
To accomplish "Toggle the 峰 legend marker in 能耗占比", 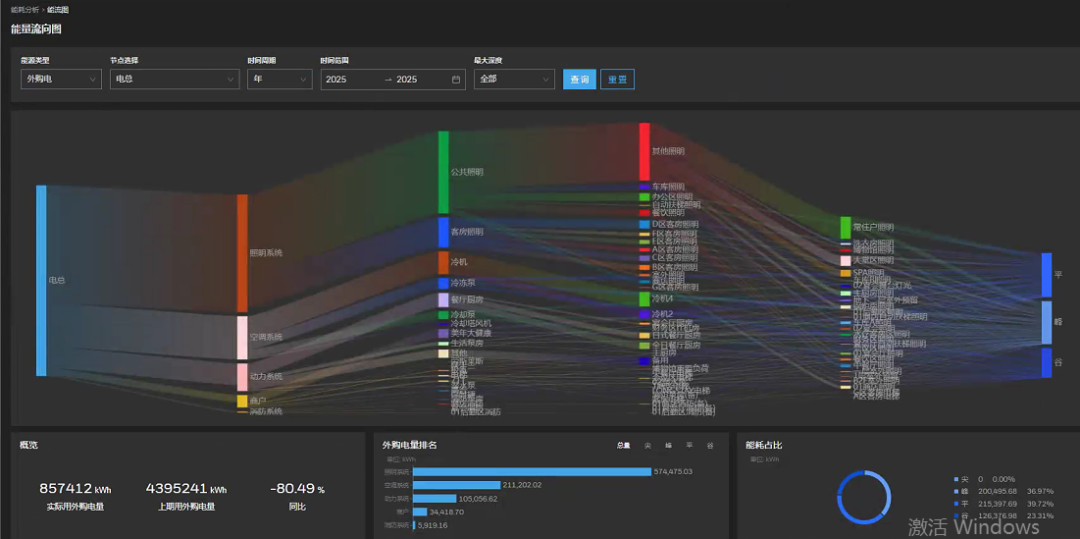I will point(956,491).
